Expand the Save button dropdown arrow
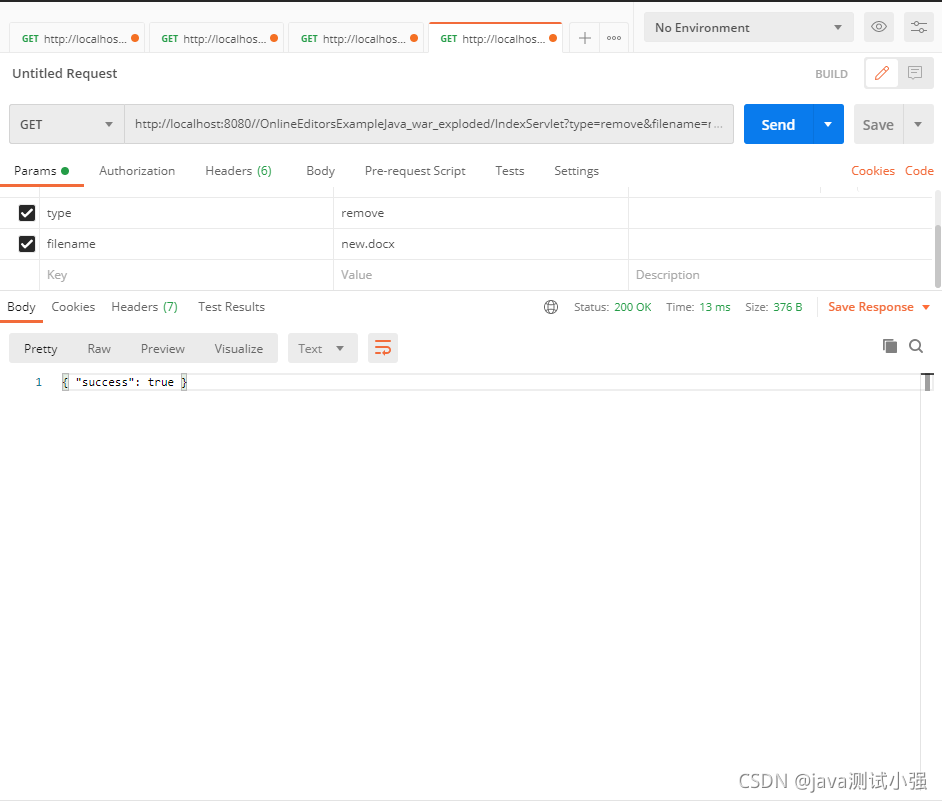942x802 pixels. tap(917, 124)
